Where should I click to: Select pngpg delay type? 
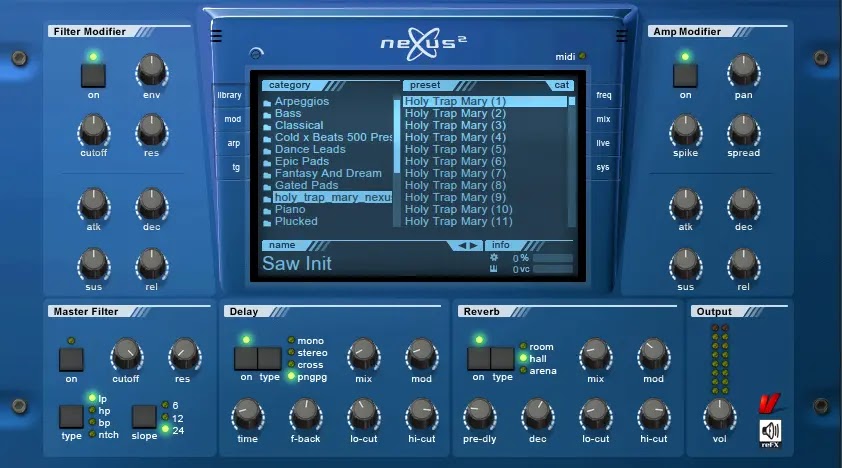click(x=291, y=376)
